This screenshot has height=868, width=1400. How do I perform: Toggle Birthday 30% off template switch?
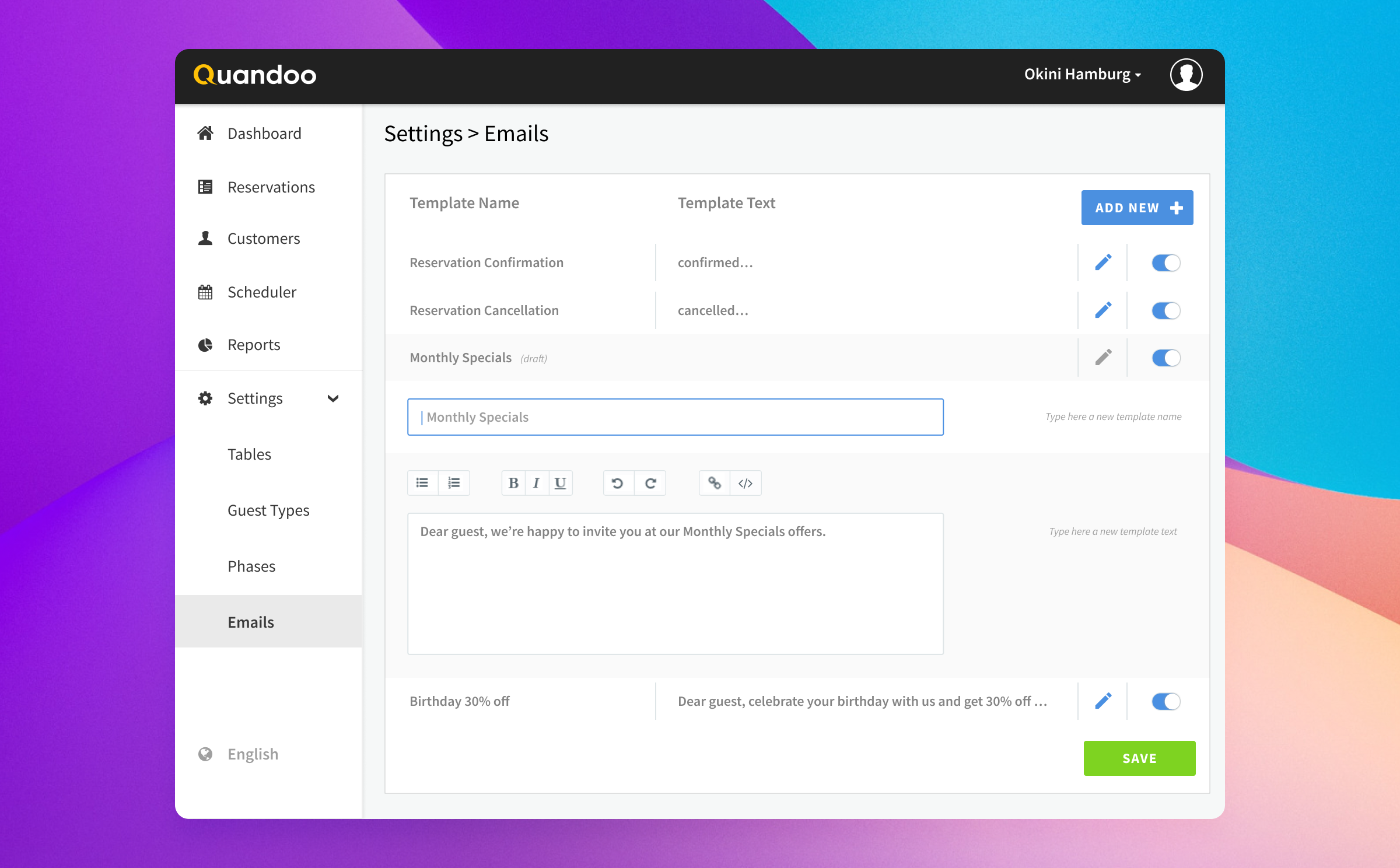[x=1165, y=701]
